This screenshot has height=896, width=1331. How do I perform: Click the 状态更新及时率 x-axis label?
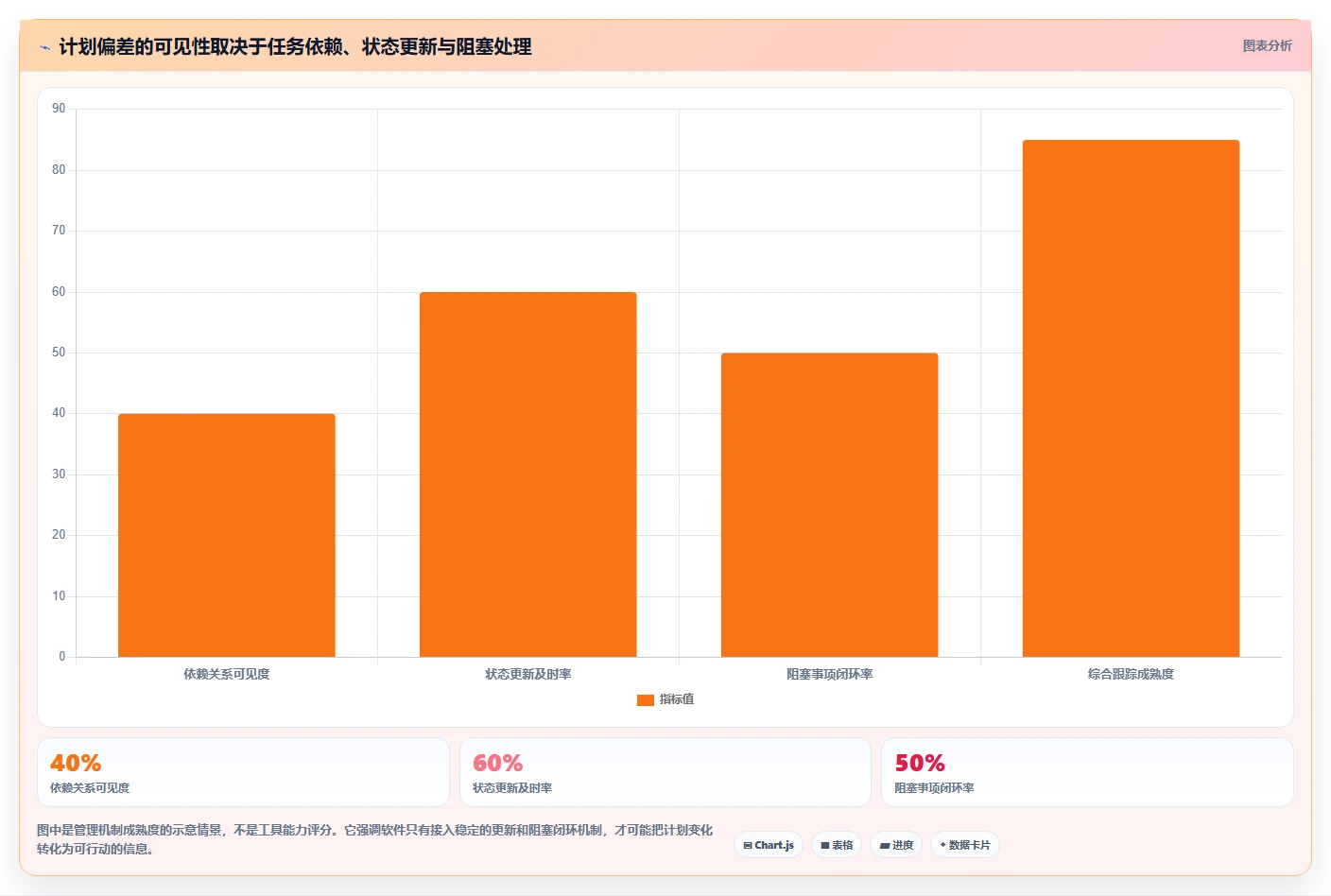click(x=528, y=674)
